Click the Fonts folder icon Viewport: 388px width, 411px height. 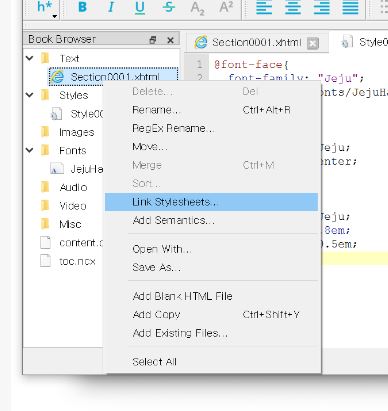[x=45, y=150]
